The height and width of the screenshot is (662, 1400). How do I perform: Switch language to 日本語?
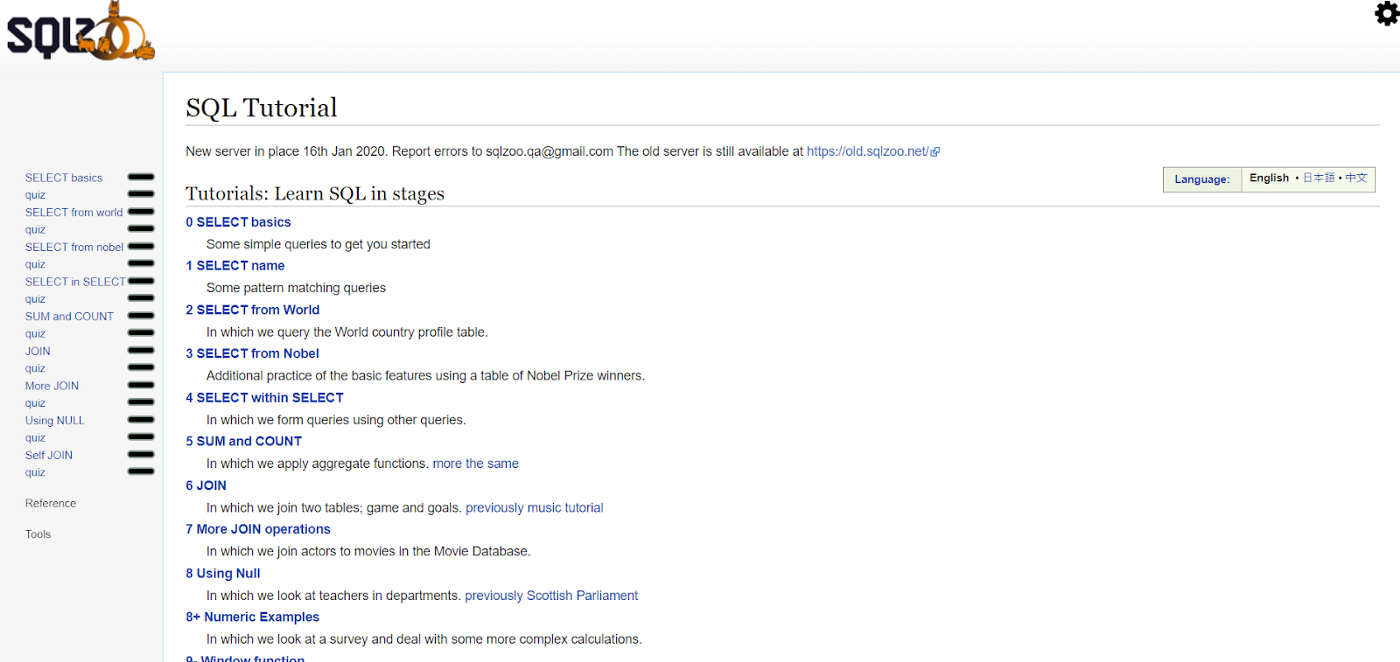pos(1319,178)
